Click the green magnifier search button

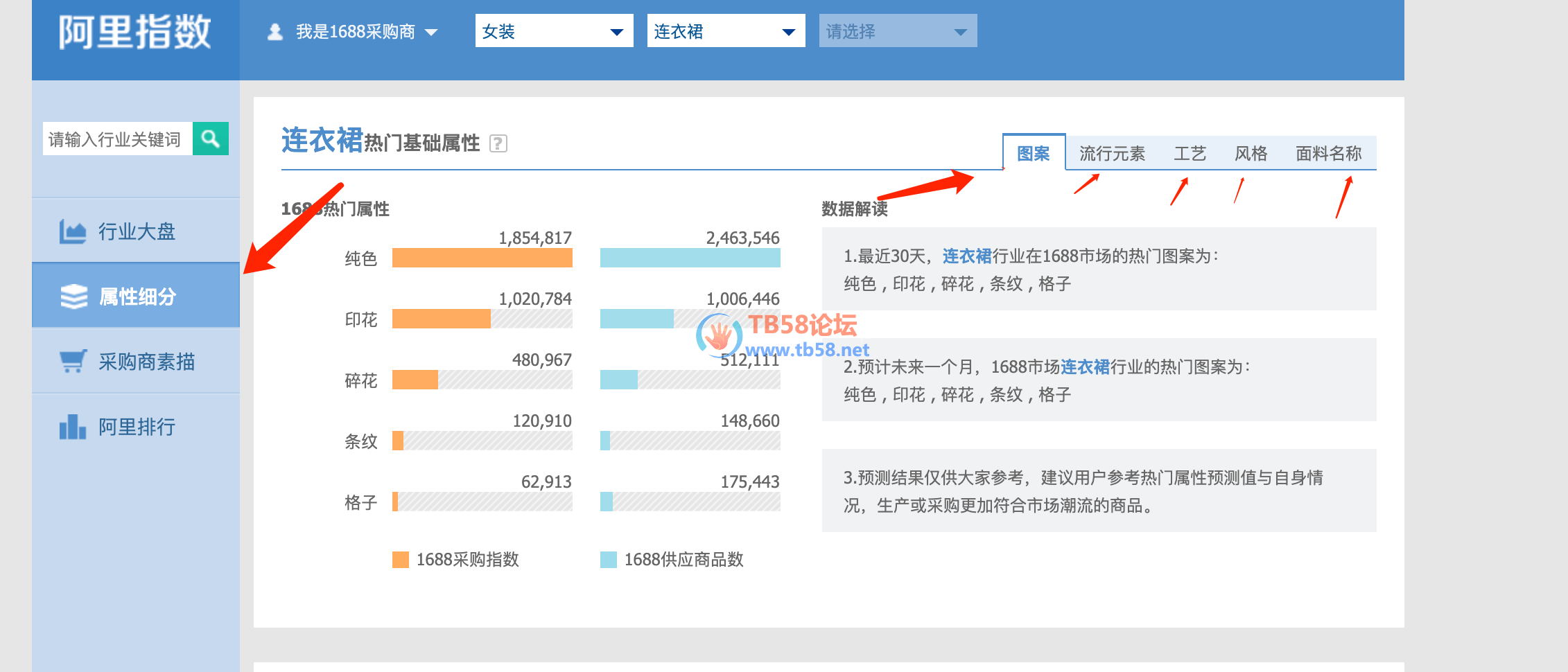click(211, 139)
